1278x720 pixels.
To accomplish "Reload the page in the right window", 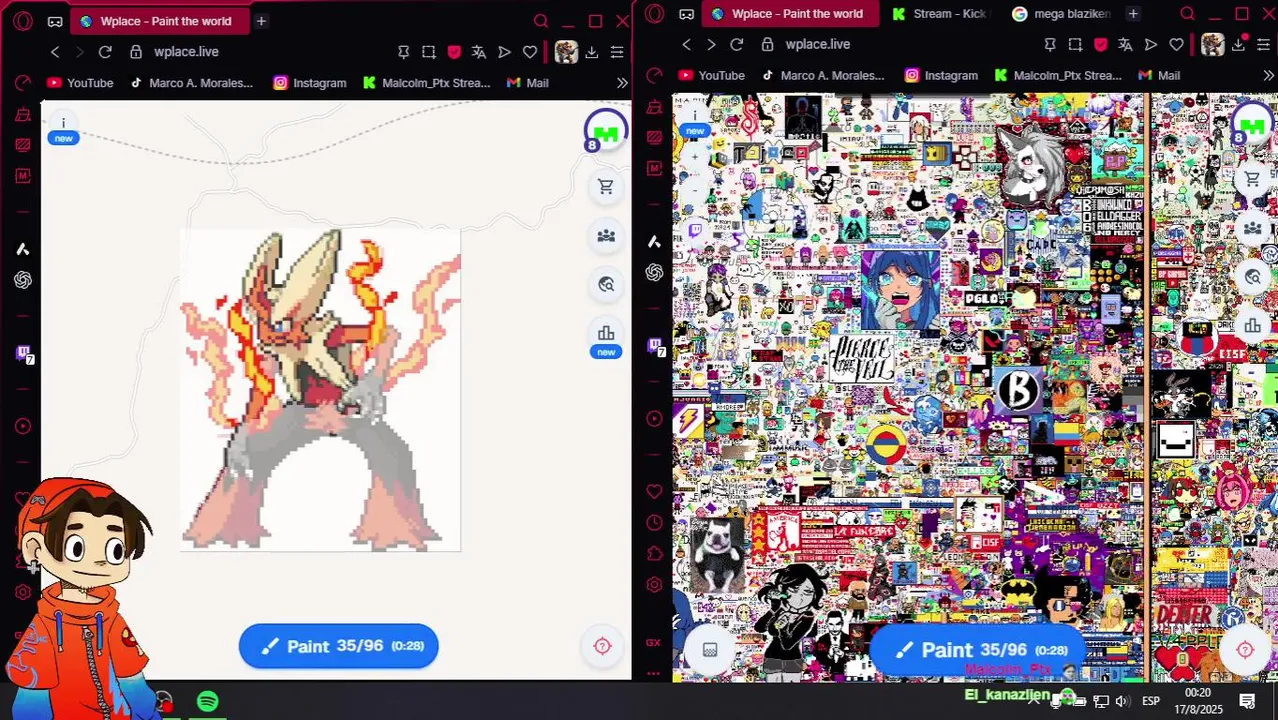I will pyautogui.click(x=737, y=44).
